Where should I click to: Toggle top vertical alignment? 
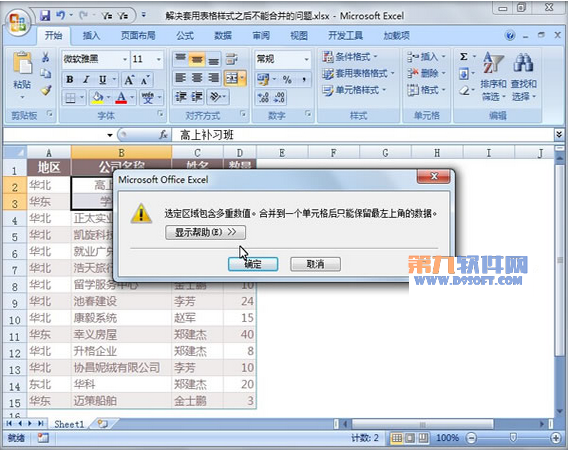pyautogui.click(x=180, y=59)
